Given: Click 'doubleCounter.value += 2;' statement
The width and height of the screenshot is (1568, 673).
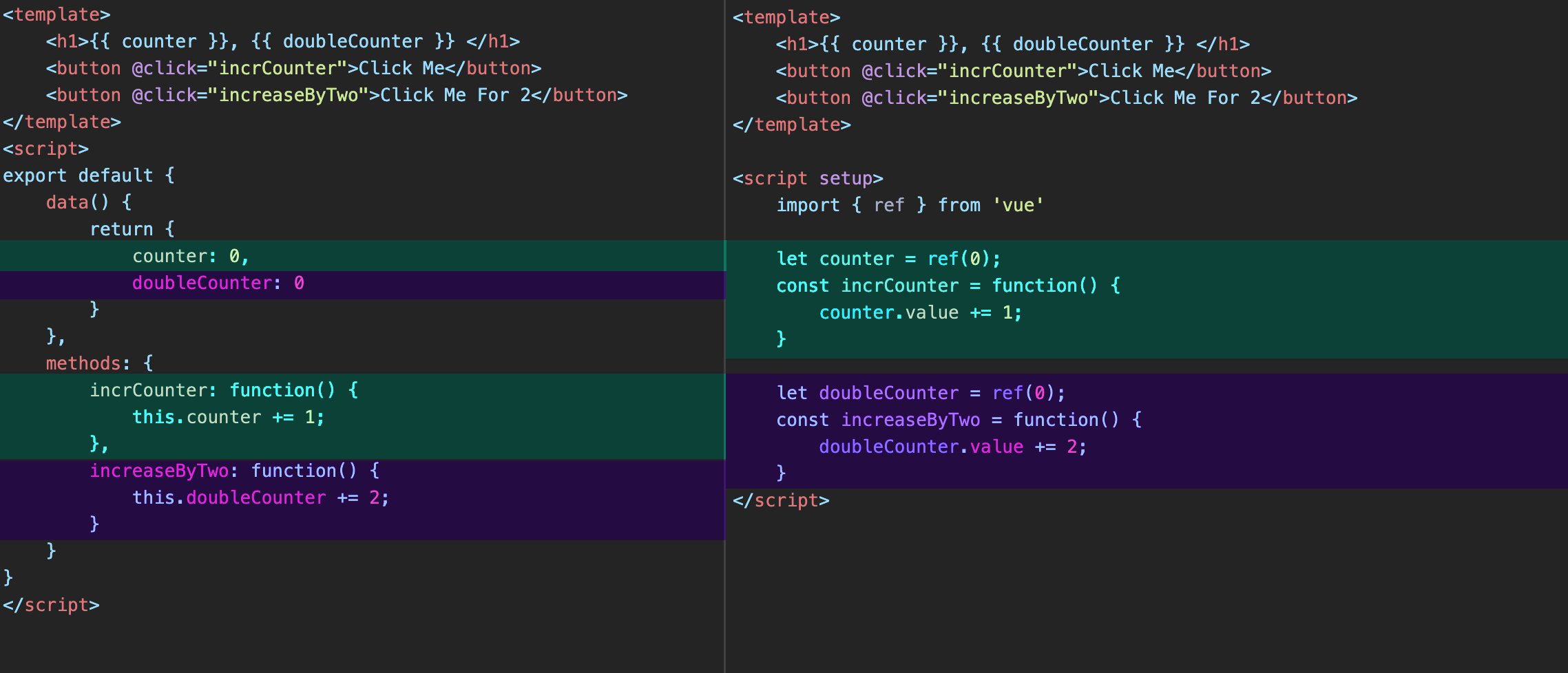Looking at the screenshot, I should [x=952, y=447].
